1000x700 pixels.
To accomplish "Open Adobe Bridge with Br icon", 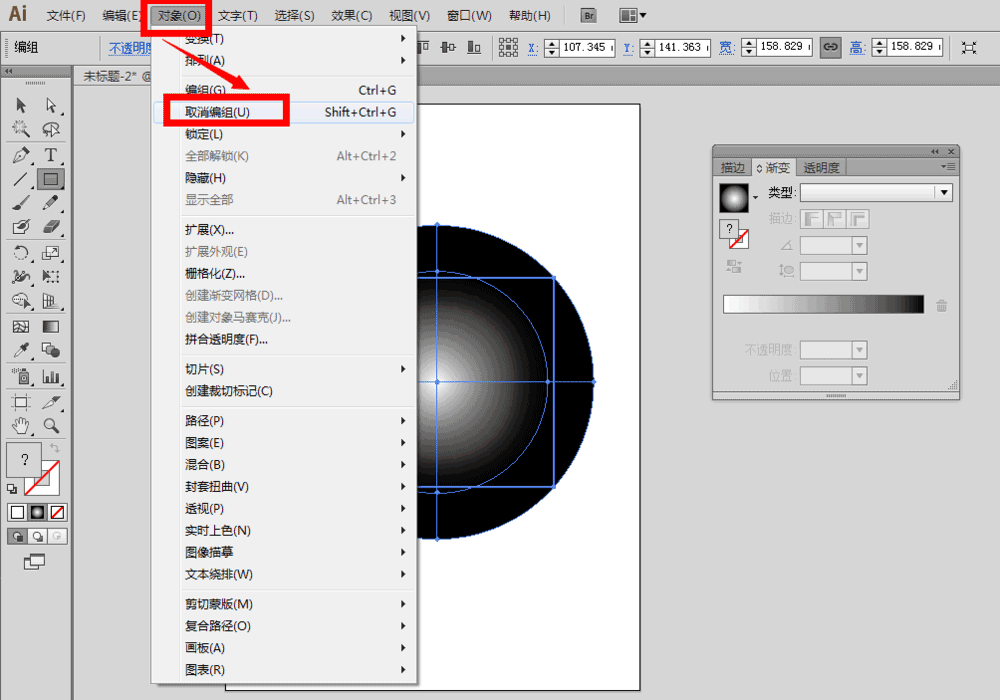I will point(589,16).
